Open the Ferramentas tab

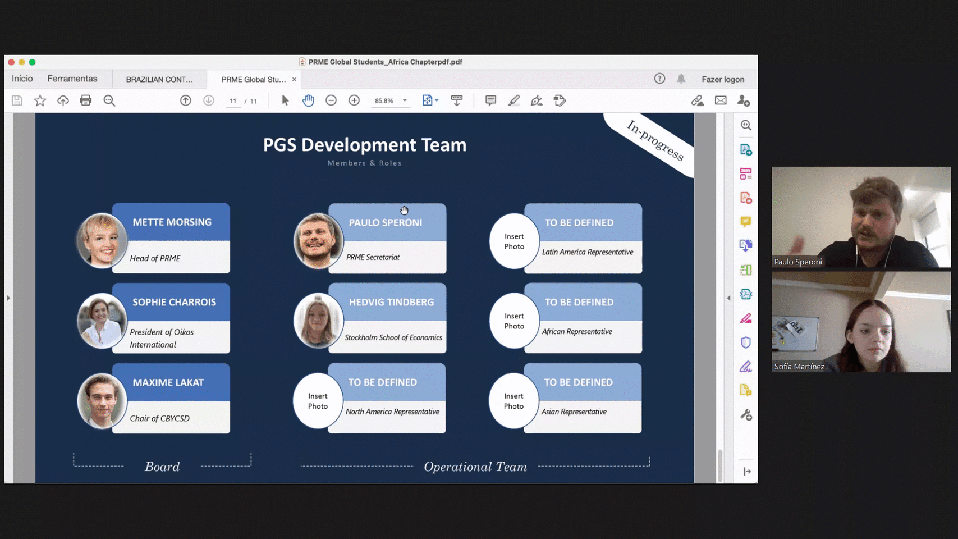72,79
